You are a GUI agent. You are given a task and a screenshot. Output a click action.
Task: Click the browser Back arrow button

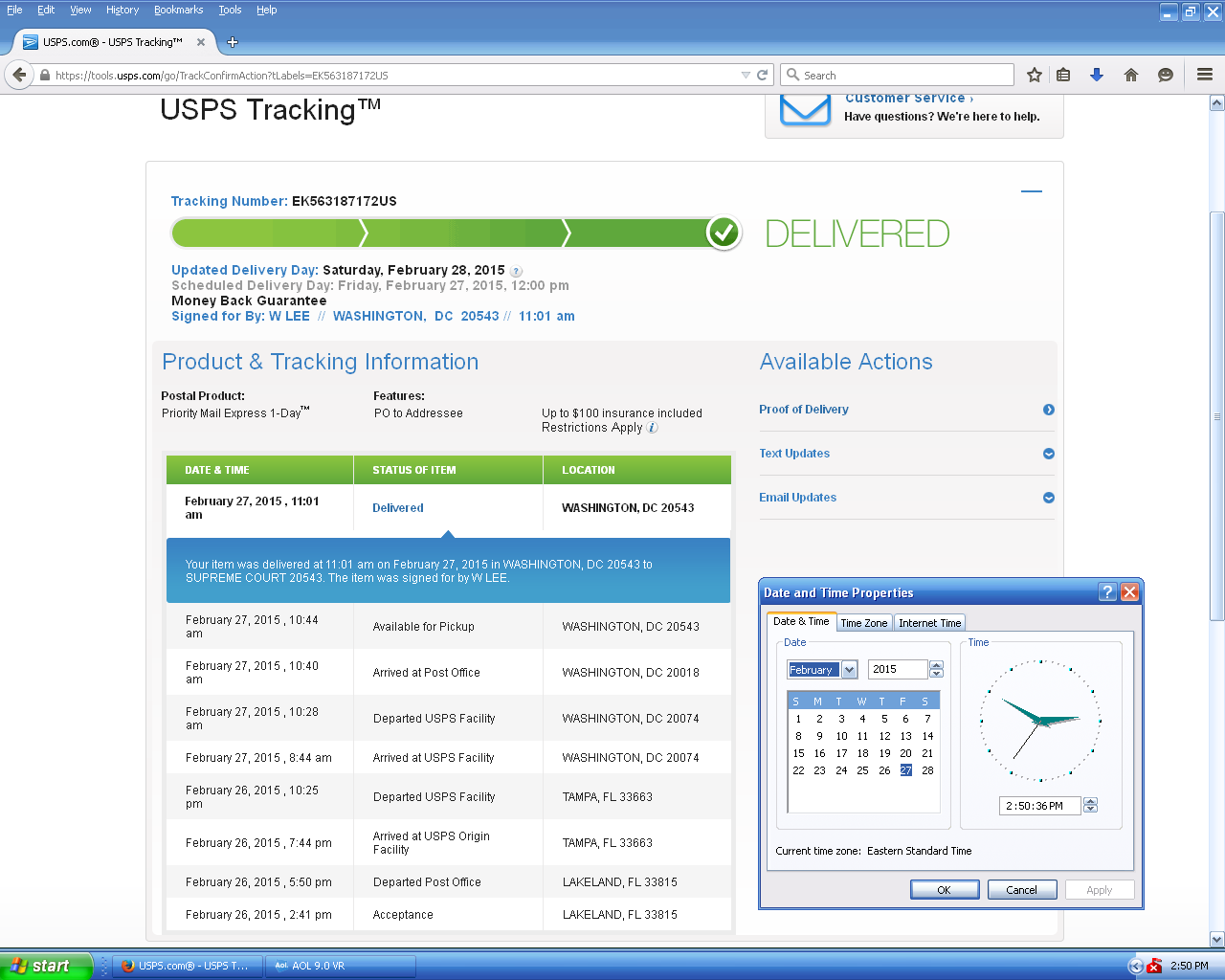click(19, 75)
